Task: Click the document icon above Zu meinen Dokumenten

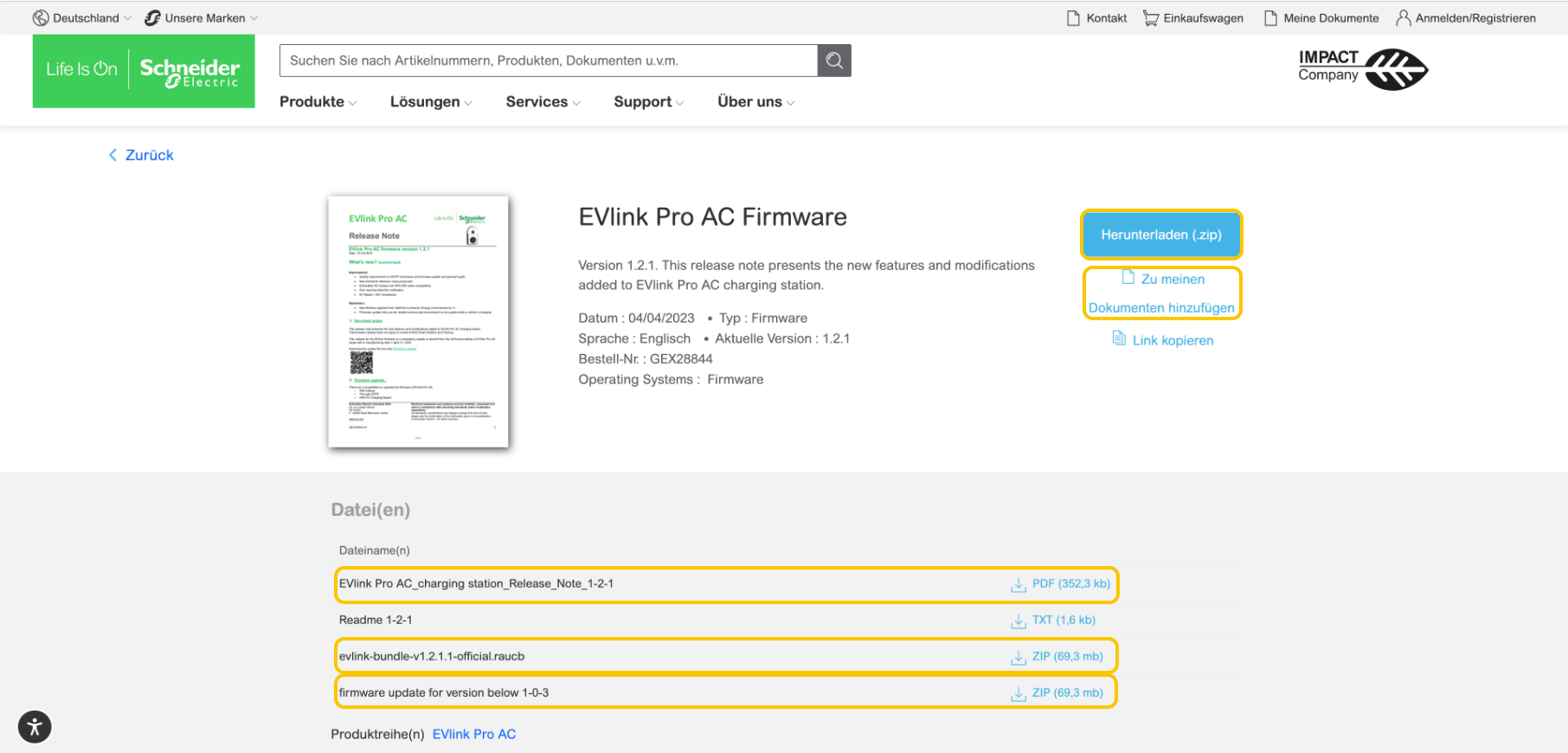Action: click(1128, 277)
